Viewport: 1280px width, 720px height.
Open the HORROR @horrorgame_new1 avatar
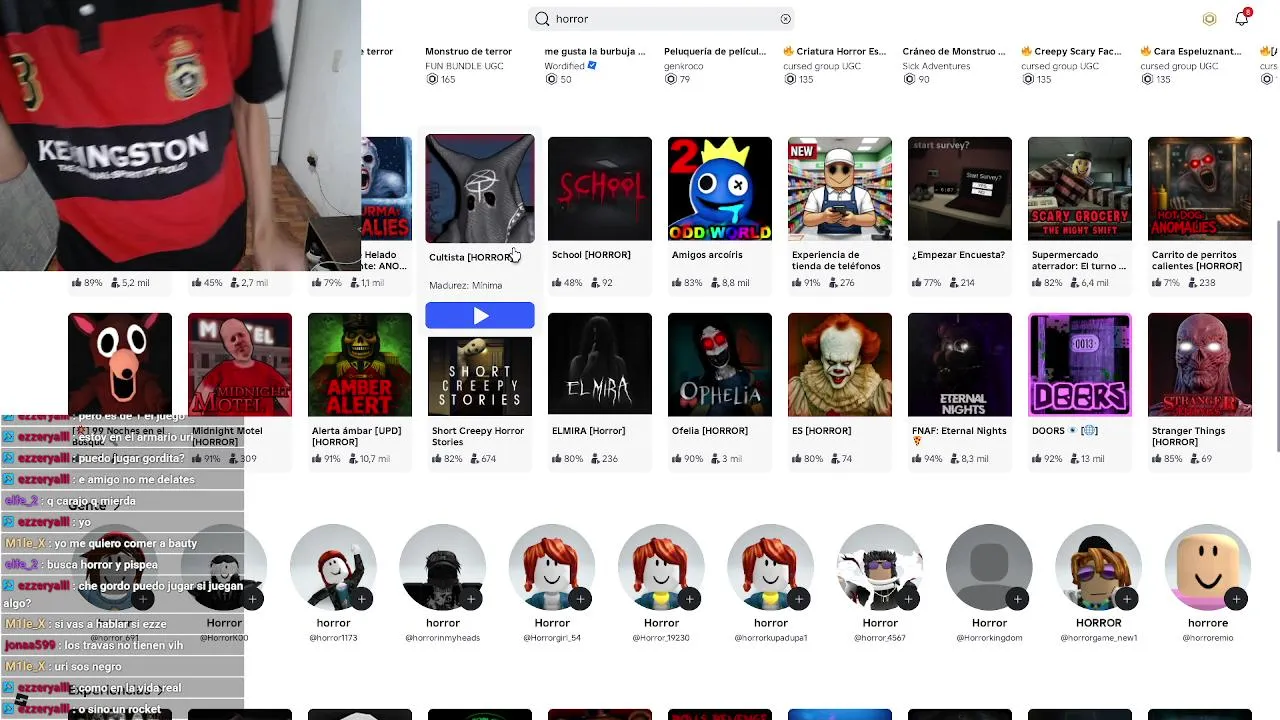1098,567
